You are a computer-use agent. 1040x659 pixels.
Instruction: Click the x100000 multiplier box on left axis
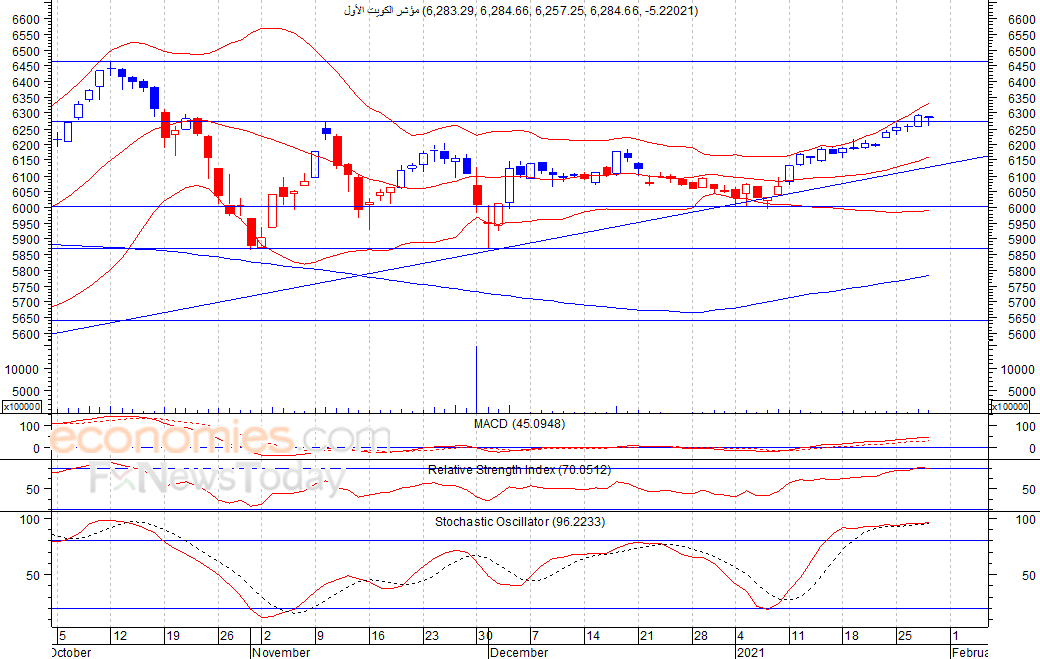pos(22,406)
